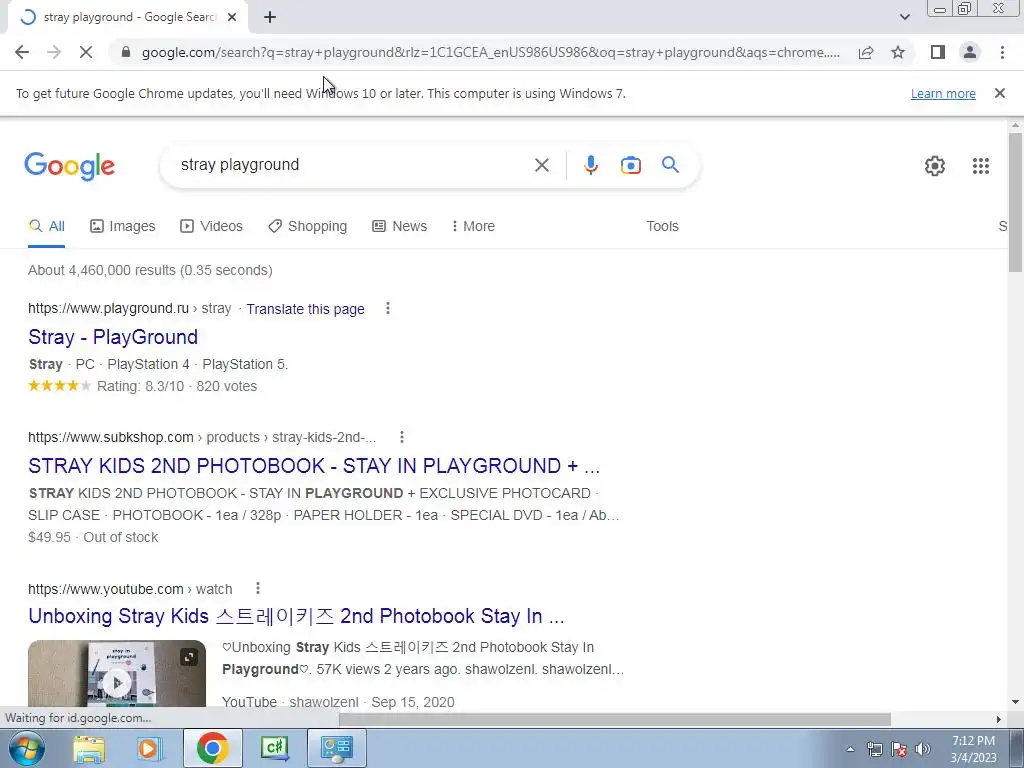Open the Unboxing Stray Kids video result
1024x768 pixels.
click(x=296, y=616)
